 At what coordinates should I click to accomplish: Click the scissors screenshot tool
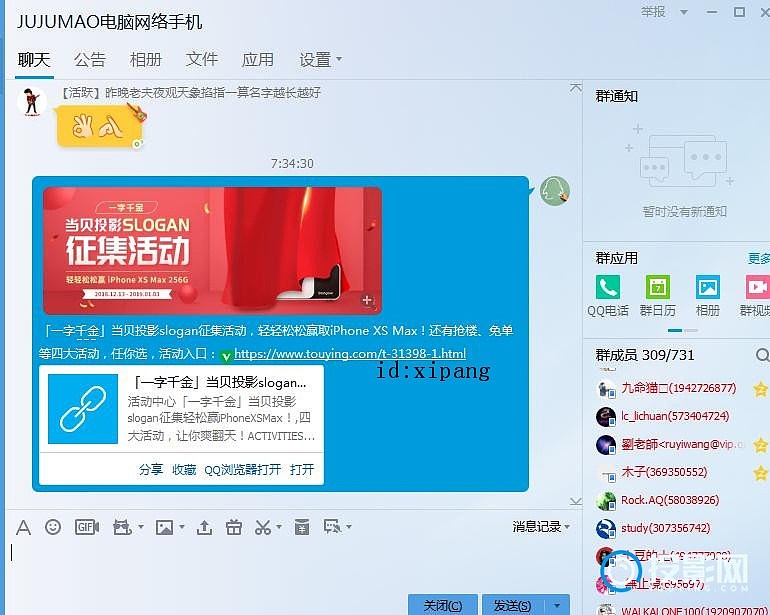pos(263,528)
